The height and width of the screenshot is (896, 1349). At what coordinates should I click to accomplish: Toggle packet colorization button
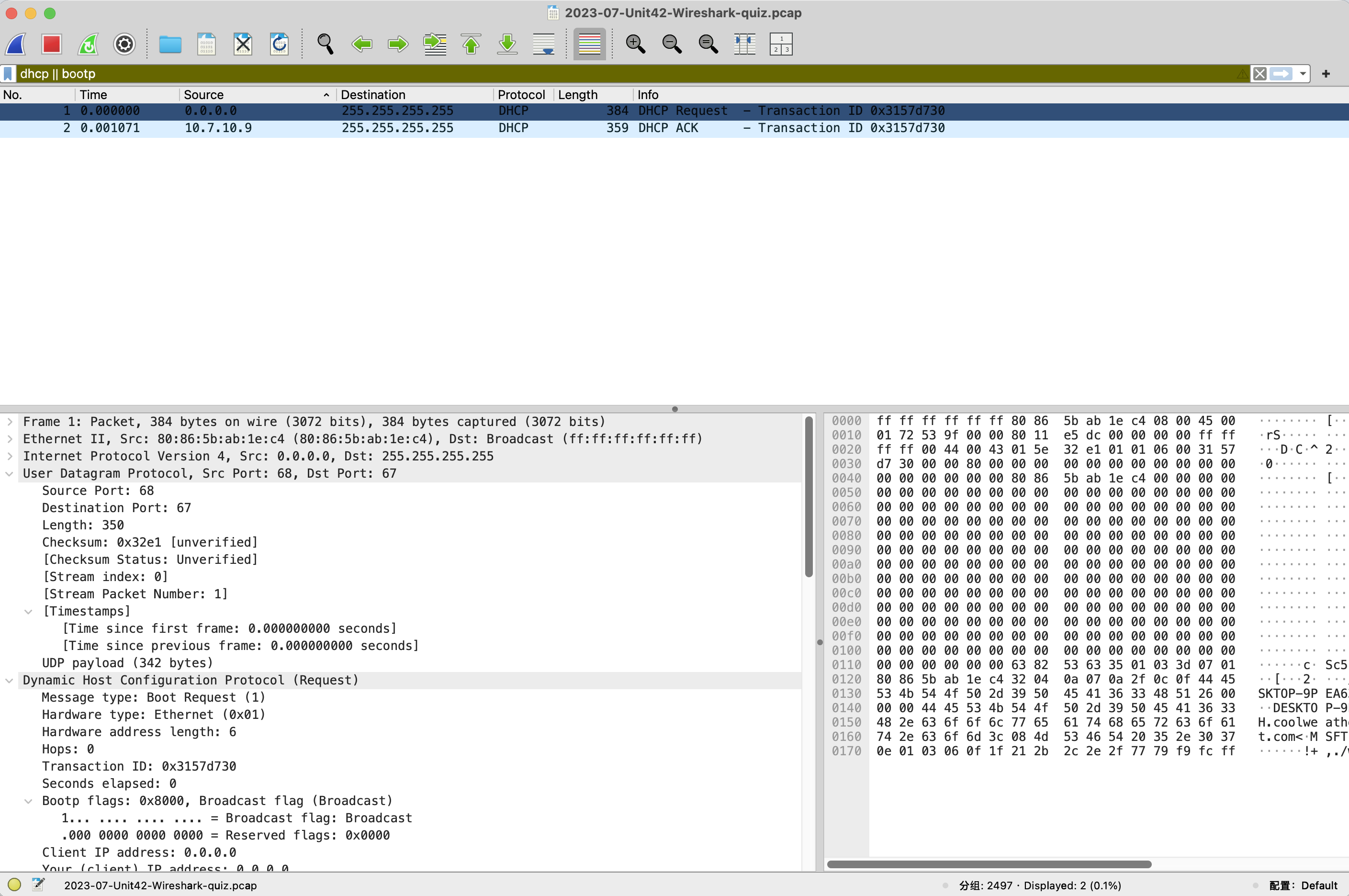pyautogui.click(x=589, y=44)
